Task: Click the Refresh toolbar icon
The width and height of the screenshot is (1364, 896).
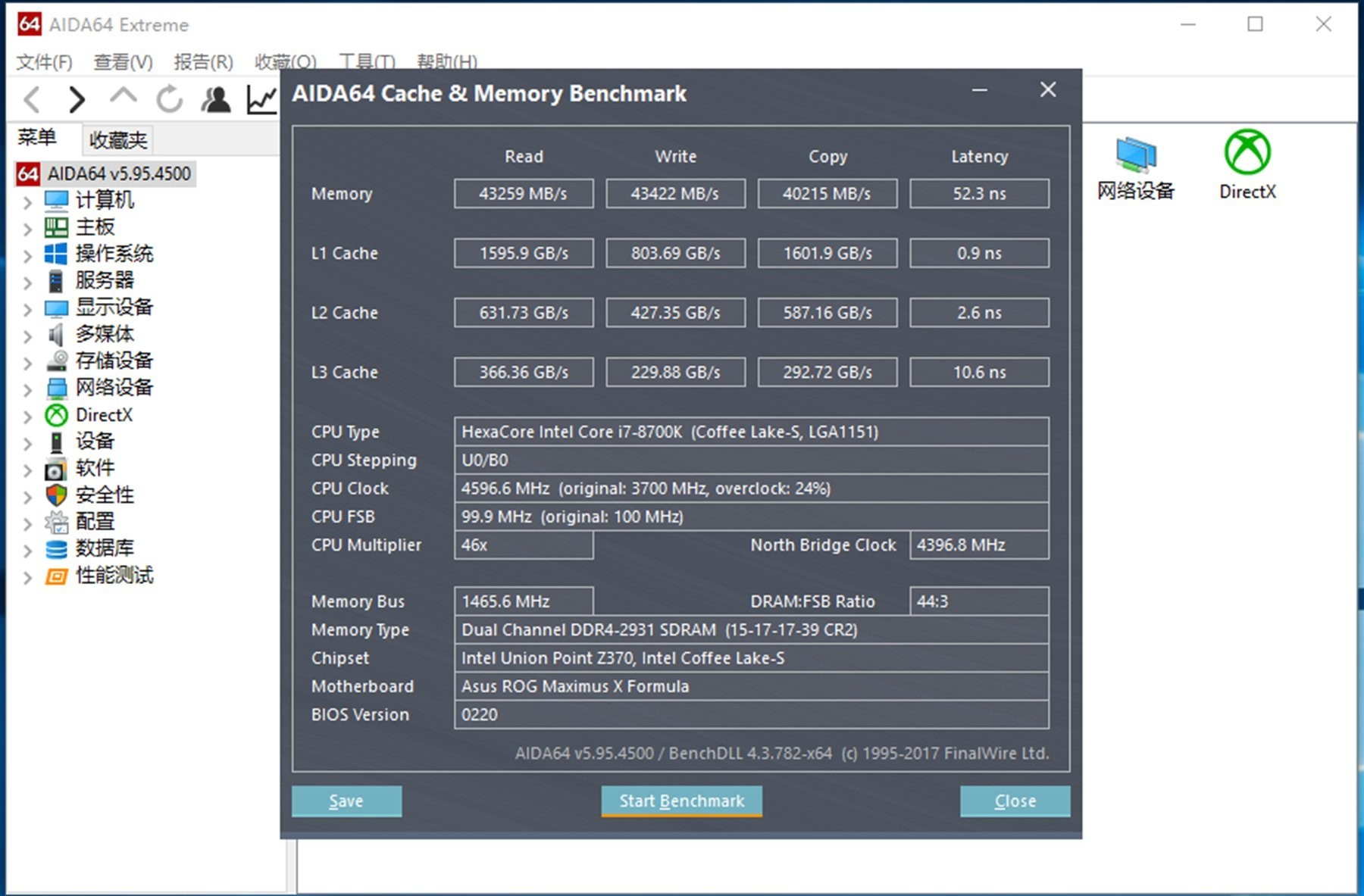Action: (170, 98)
